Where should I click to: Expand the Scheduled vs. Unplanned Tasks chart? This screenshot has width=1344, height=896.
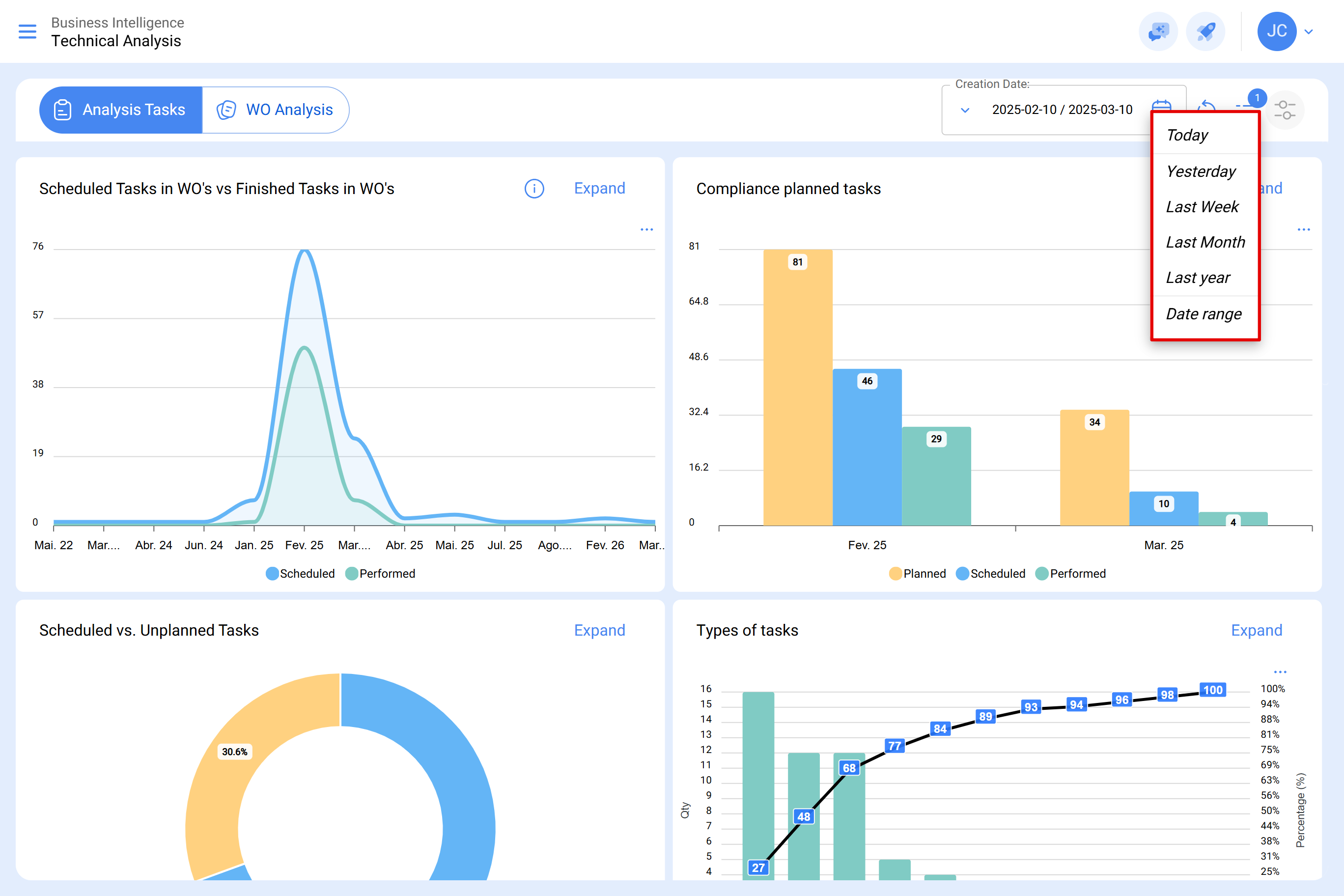click(x=599, y=630)
